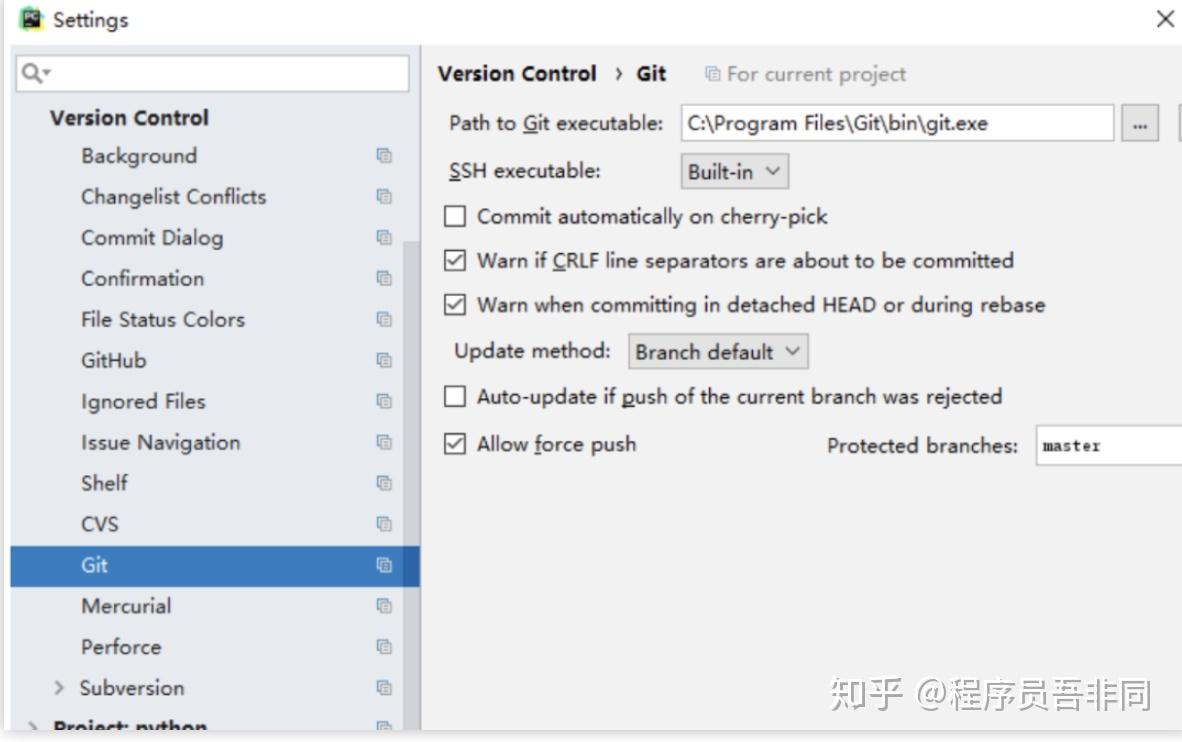Viewport: 1182px width, 742px height.
Task: Click the Version Control breadcrumb link
Action: (x=517, y=74)
